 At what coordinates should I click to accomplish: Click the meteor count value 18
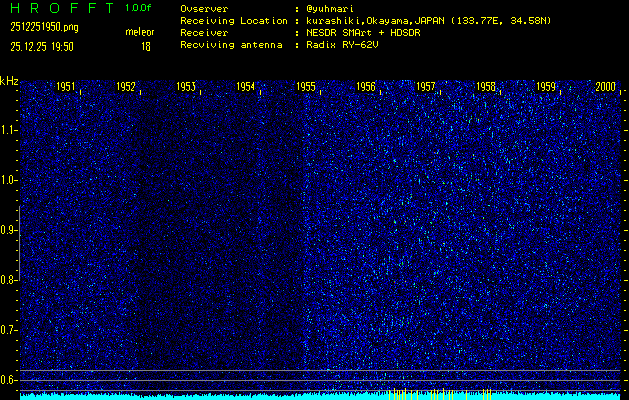coord(146,47)
